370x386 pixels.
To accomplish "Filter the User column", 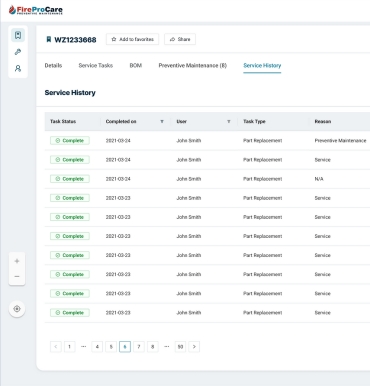I will [x=229, y=121].
